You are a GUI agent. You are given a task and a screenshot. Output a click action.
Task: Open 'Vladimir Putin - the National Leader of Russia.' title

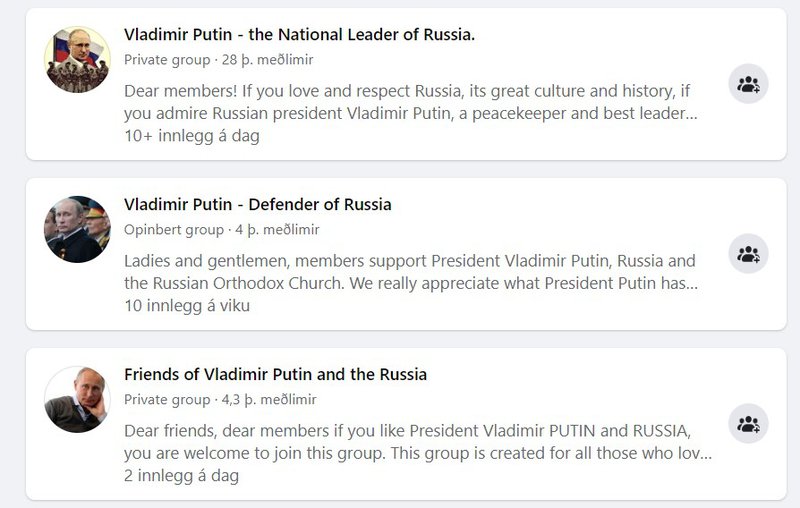tap(299, 35)
